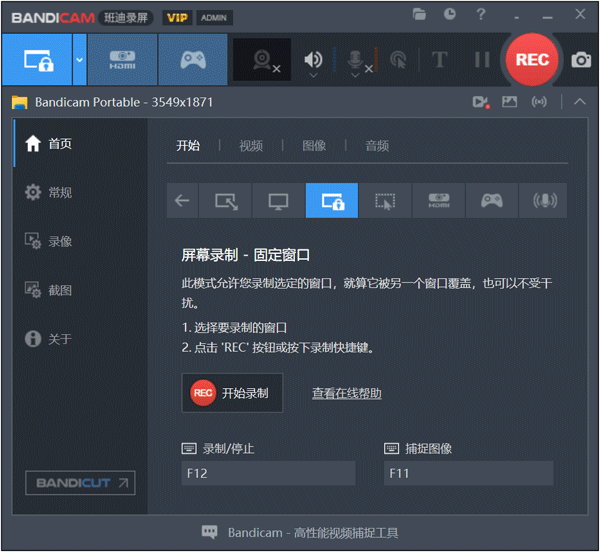Screen dimensions: 600x554
Task: Switch to the 视频 tab
Action: pyautogui.click(x=251, y=146)
